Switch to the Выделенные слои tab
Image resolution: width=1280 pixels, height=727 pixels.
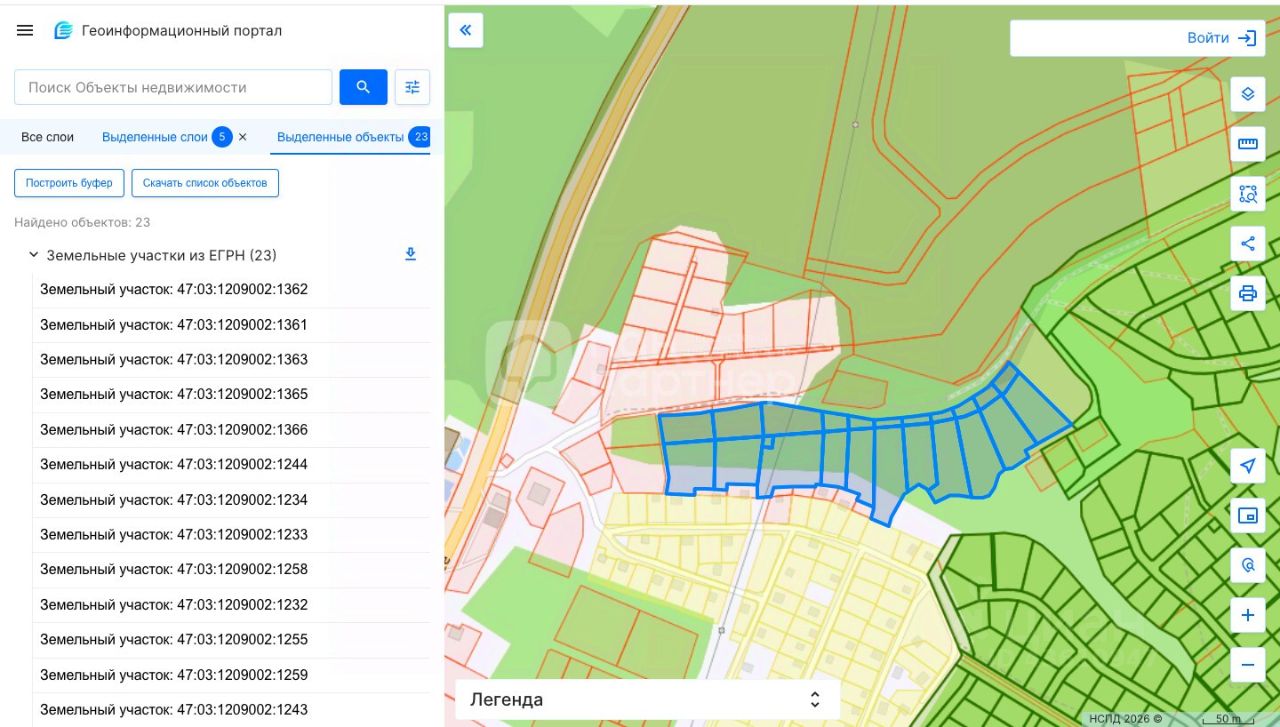click(x=155, y=137)
